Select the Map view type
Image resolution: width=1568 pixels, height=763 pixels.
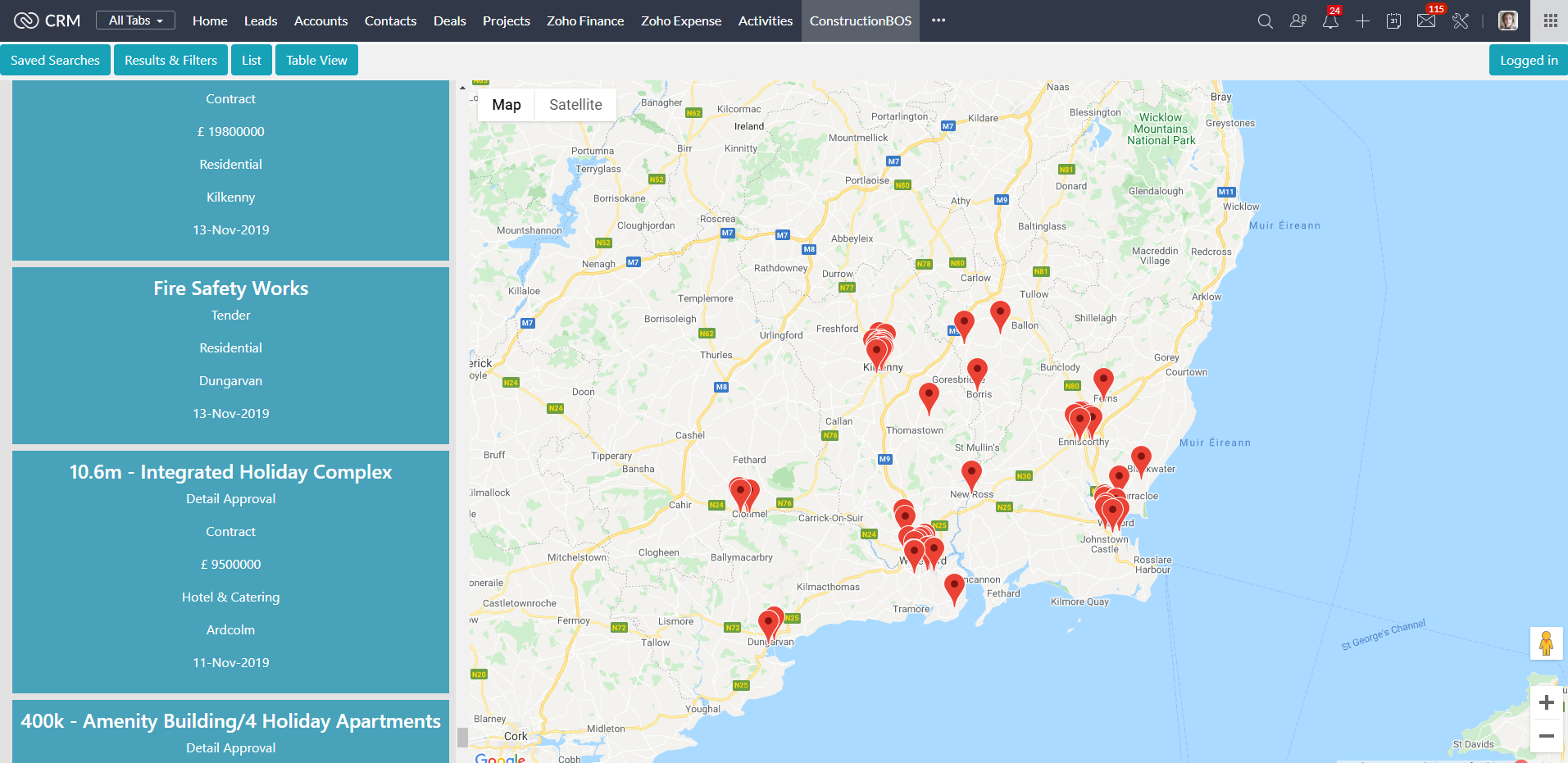(507, 105)
